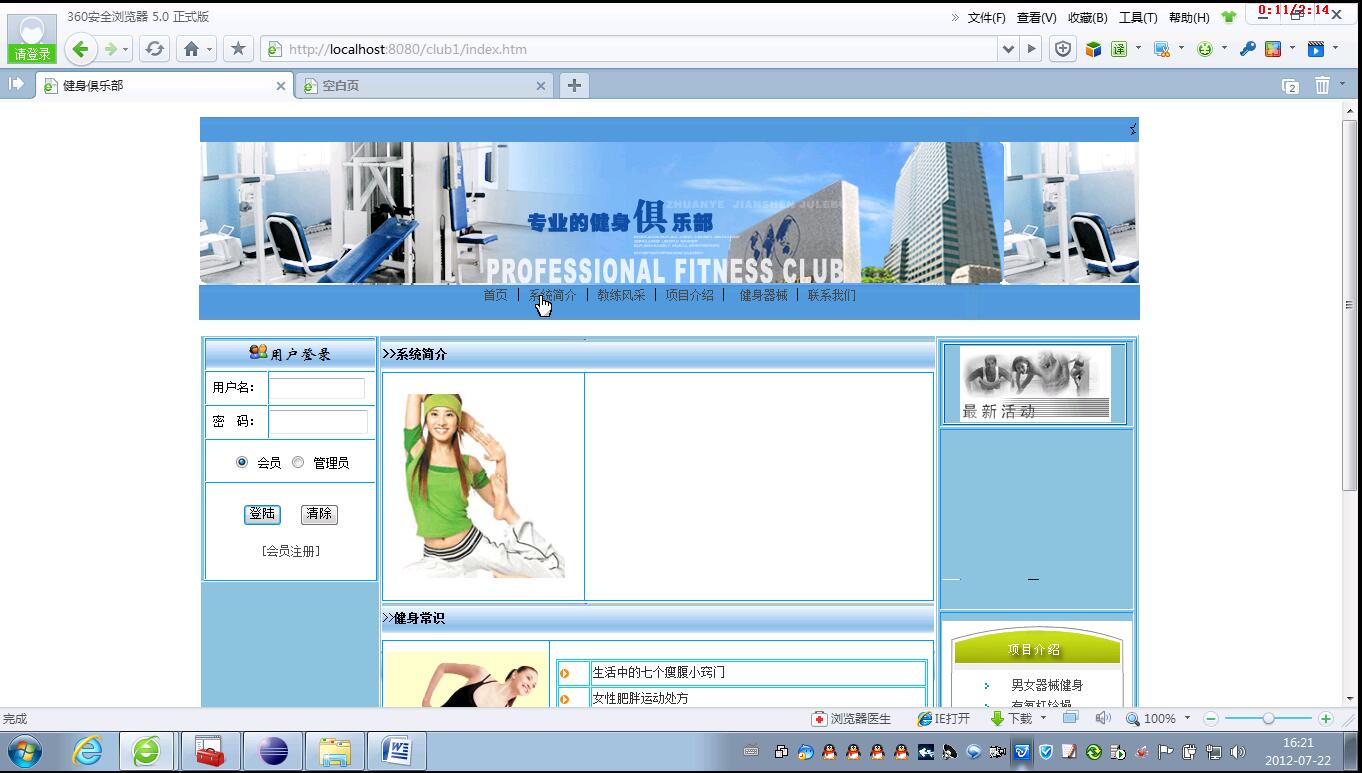The height and width of the screenshot is (773, 1362).
Task: Open the 收藏(B) menu
Action: (1087, 18)
